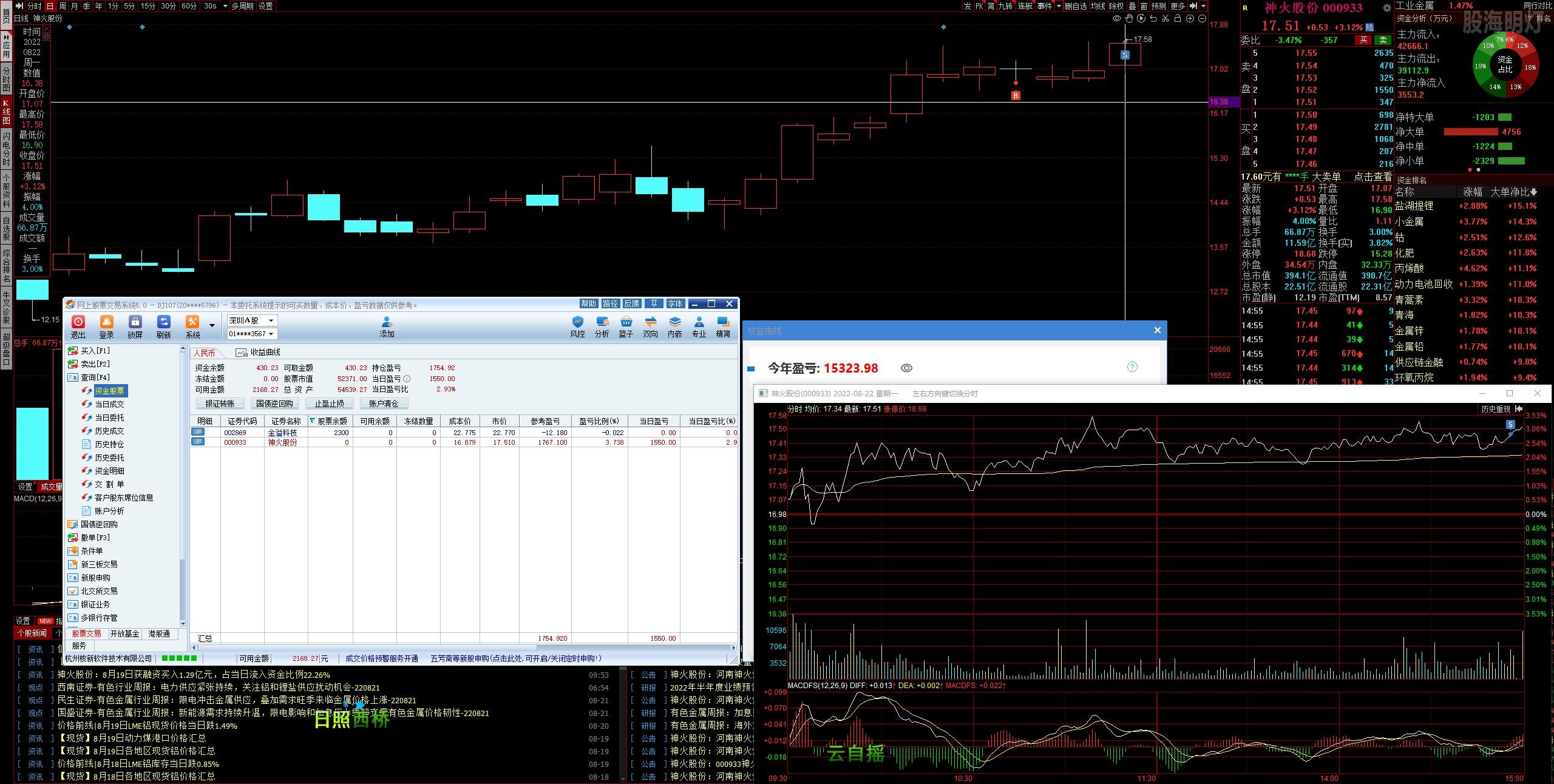Select the 15分 period button
The height and width of the screenshot is (784, 1554).
(148, 6)
